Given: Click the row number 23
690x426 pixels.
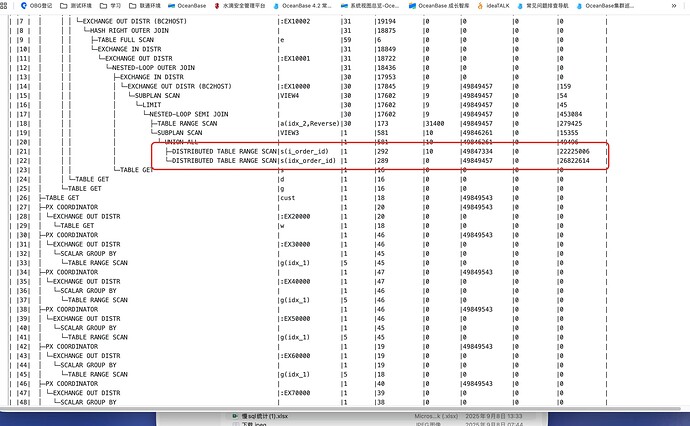Looking at the screenshot, I should click(23, 170).
